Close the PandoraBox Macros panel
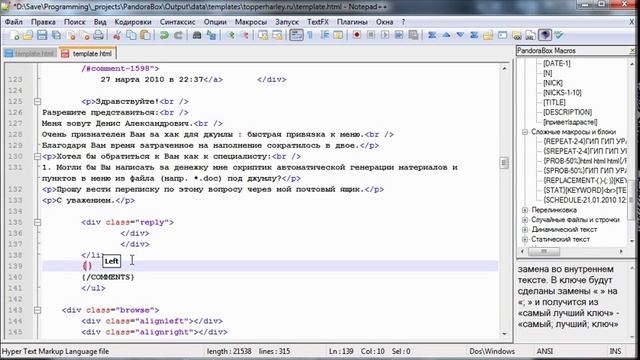 point(632,51)
